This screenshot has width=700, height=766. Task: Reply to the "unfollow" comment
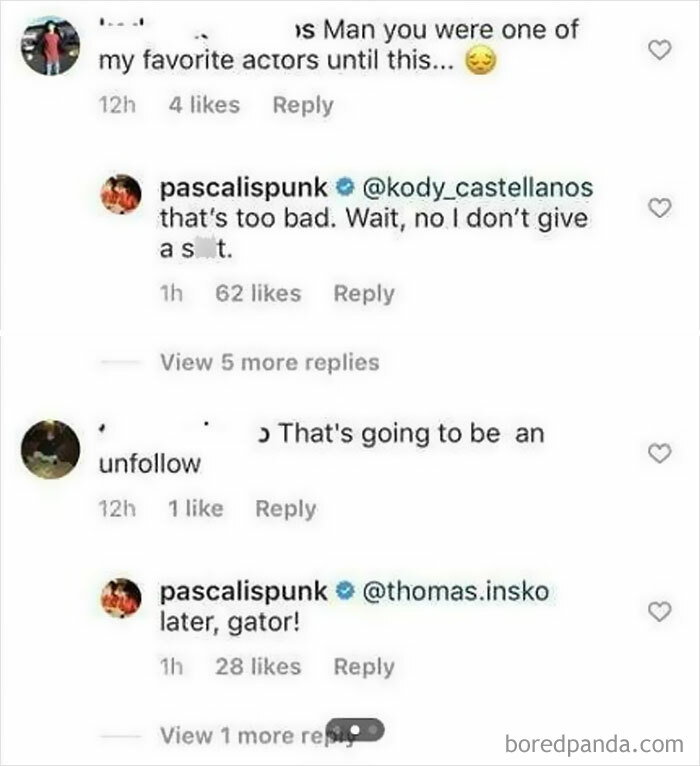pos(286,508)
